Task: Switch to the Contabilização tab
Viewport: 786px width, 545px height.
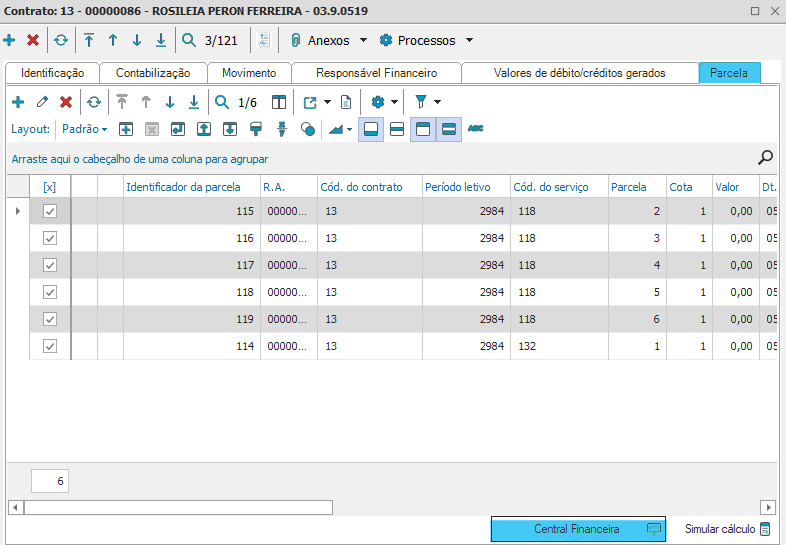Action: [x=153, y=73]
